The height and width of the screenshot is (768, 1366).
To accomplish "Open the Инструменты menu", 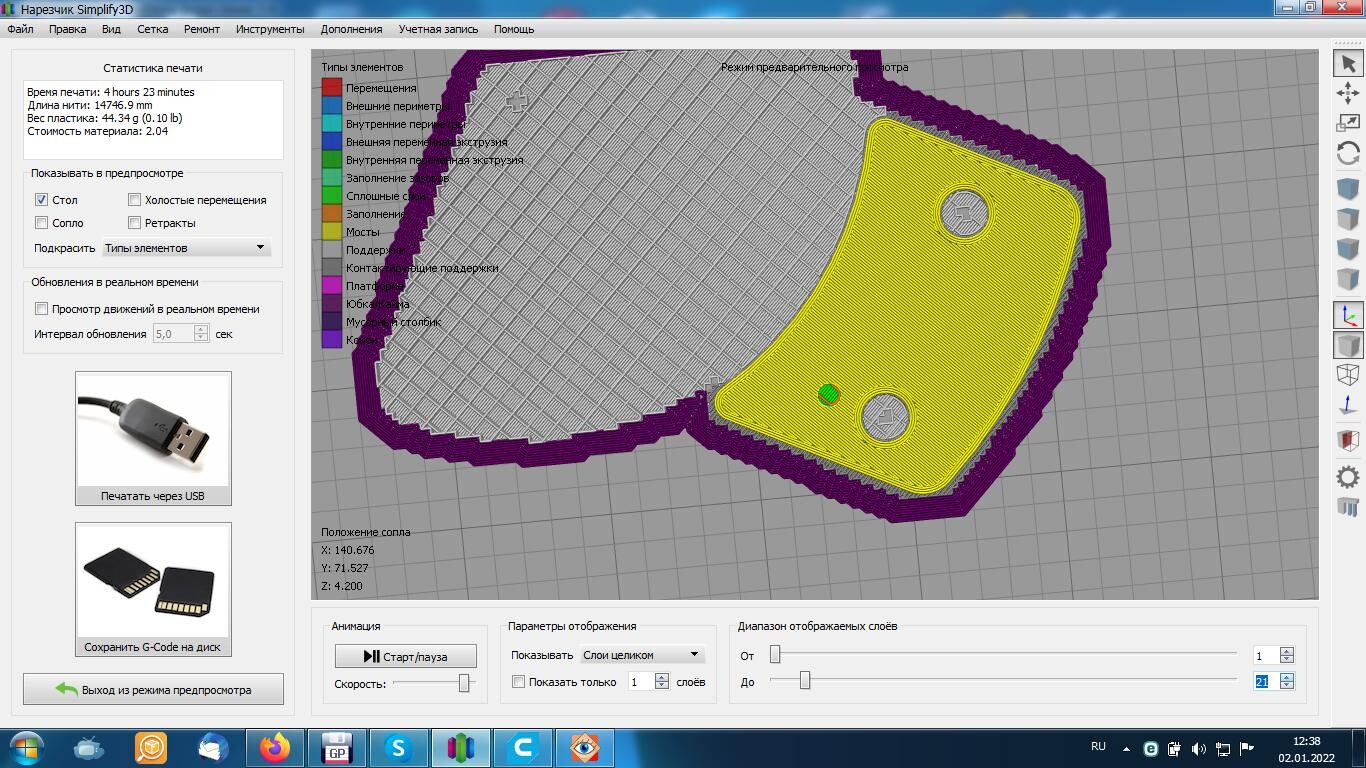I will click(x=270, y=29).
